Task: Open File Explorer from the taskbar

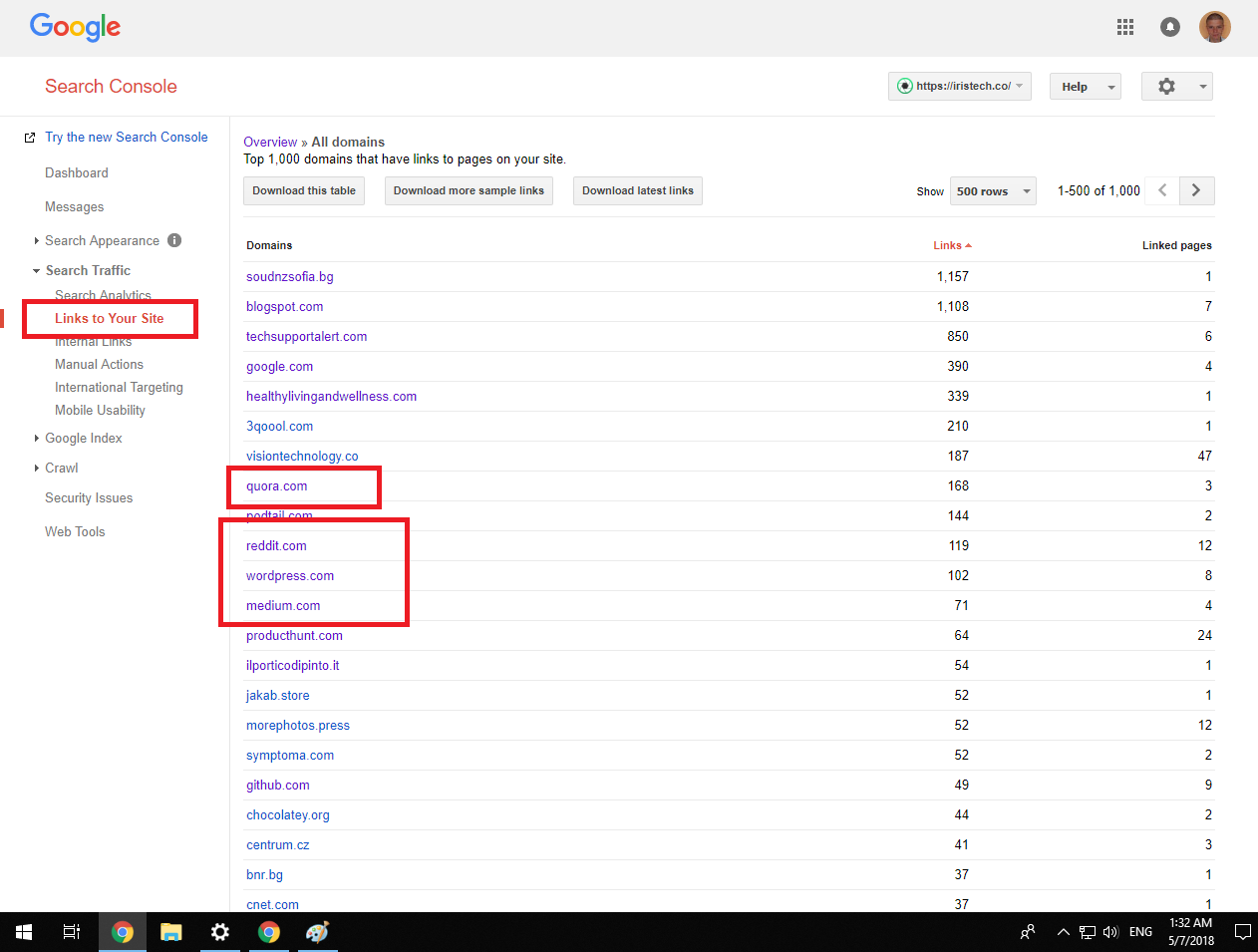Action: point(171,932)
